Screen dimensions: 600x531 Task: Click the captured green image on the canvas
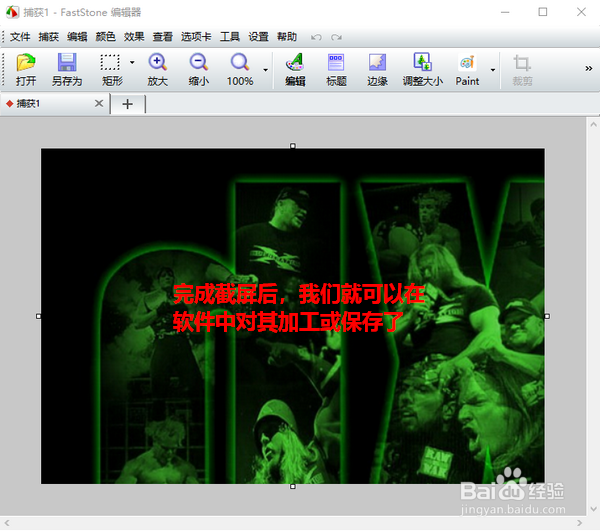[293, 316]
